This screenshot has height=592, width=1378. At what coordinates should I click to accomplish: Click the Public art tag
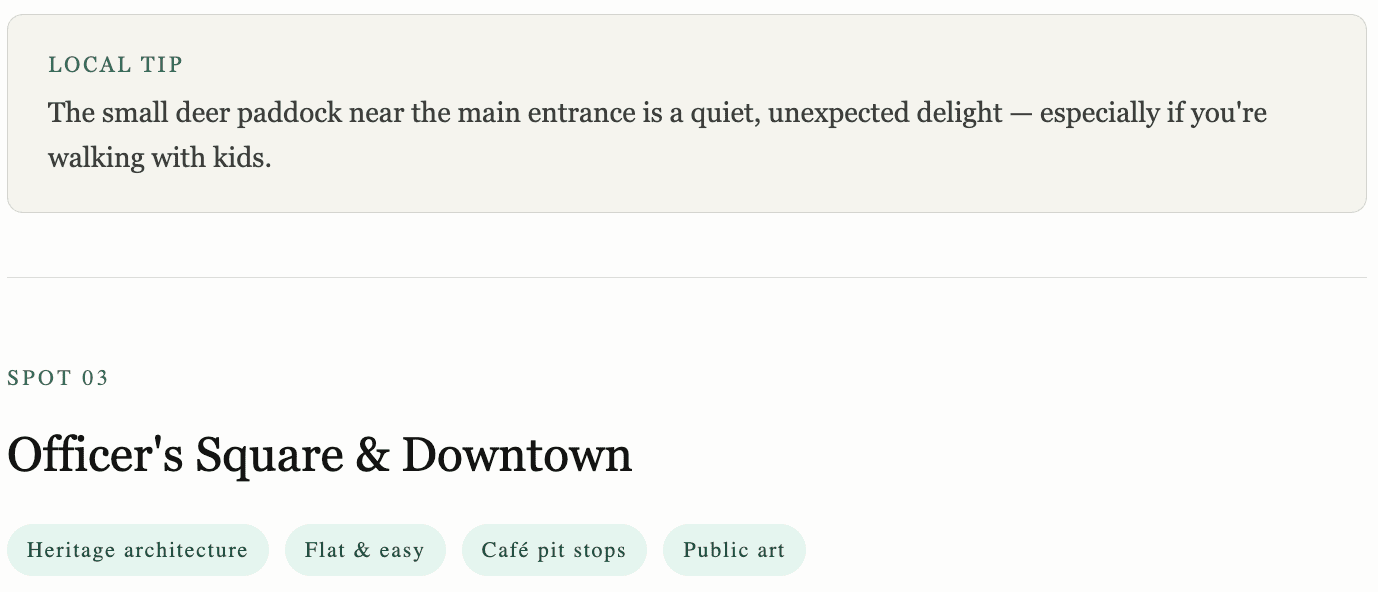point(733,550)
